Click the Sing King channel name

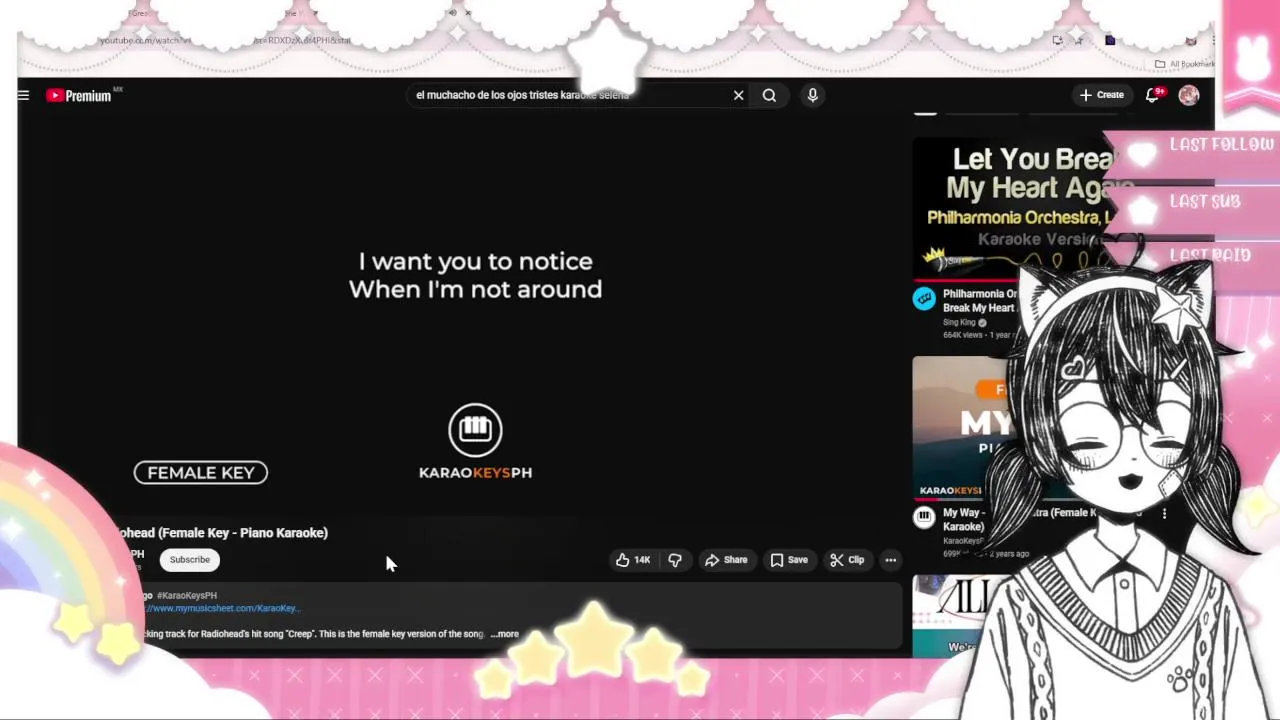coord(959,323)
